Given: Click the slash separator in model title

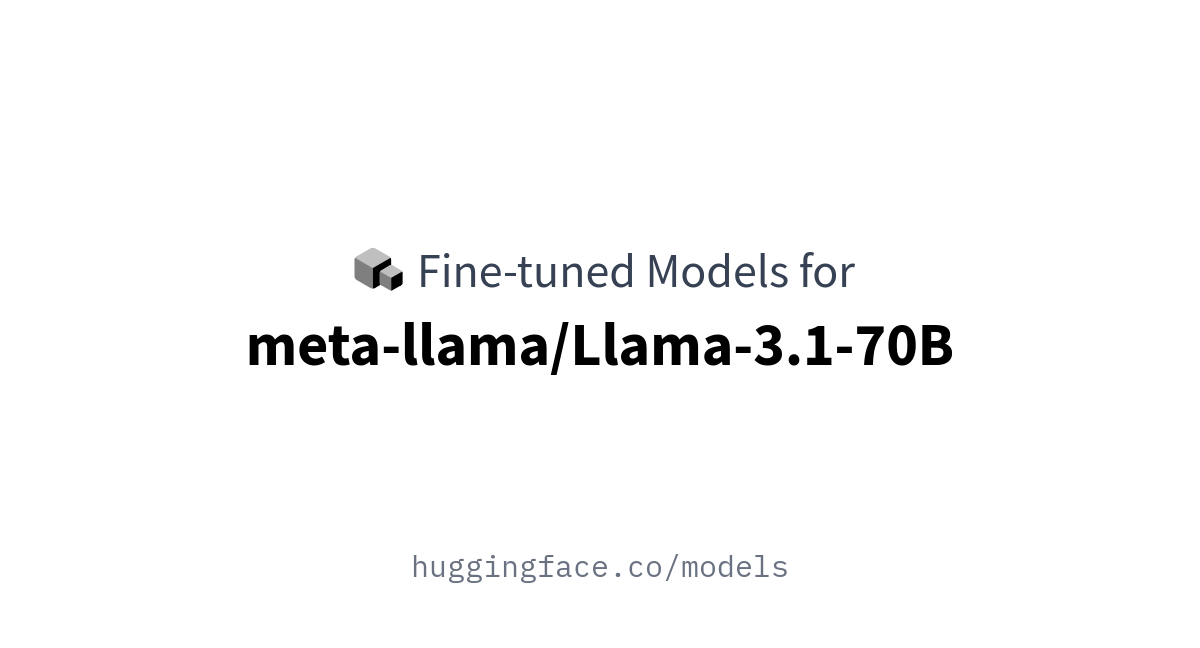Looking at the screenshot, I should [559, 348].
